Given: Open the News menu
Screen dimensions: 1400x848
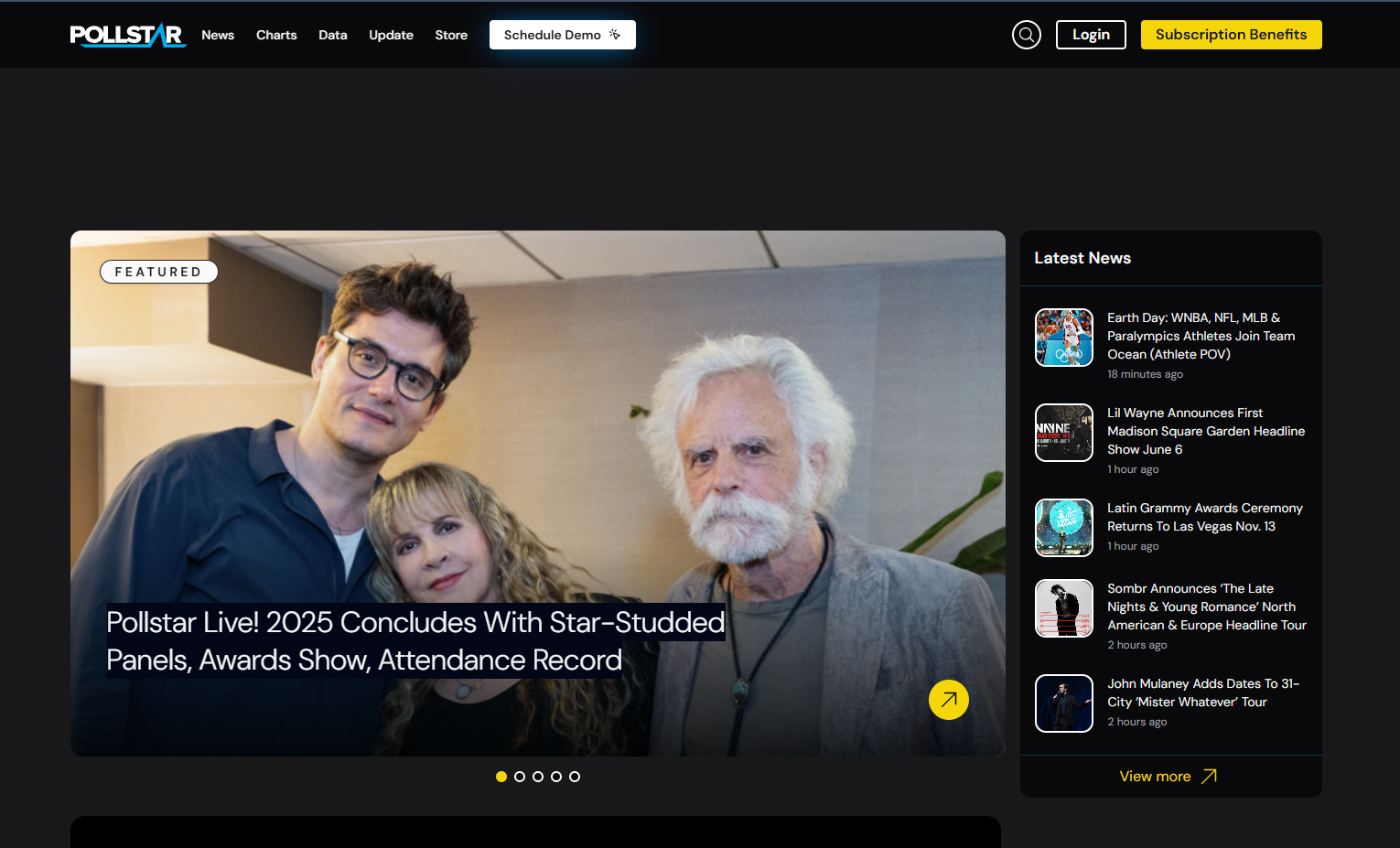Looking at the screenshot, I should pyautogui.click(x=218, y=35).
